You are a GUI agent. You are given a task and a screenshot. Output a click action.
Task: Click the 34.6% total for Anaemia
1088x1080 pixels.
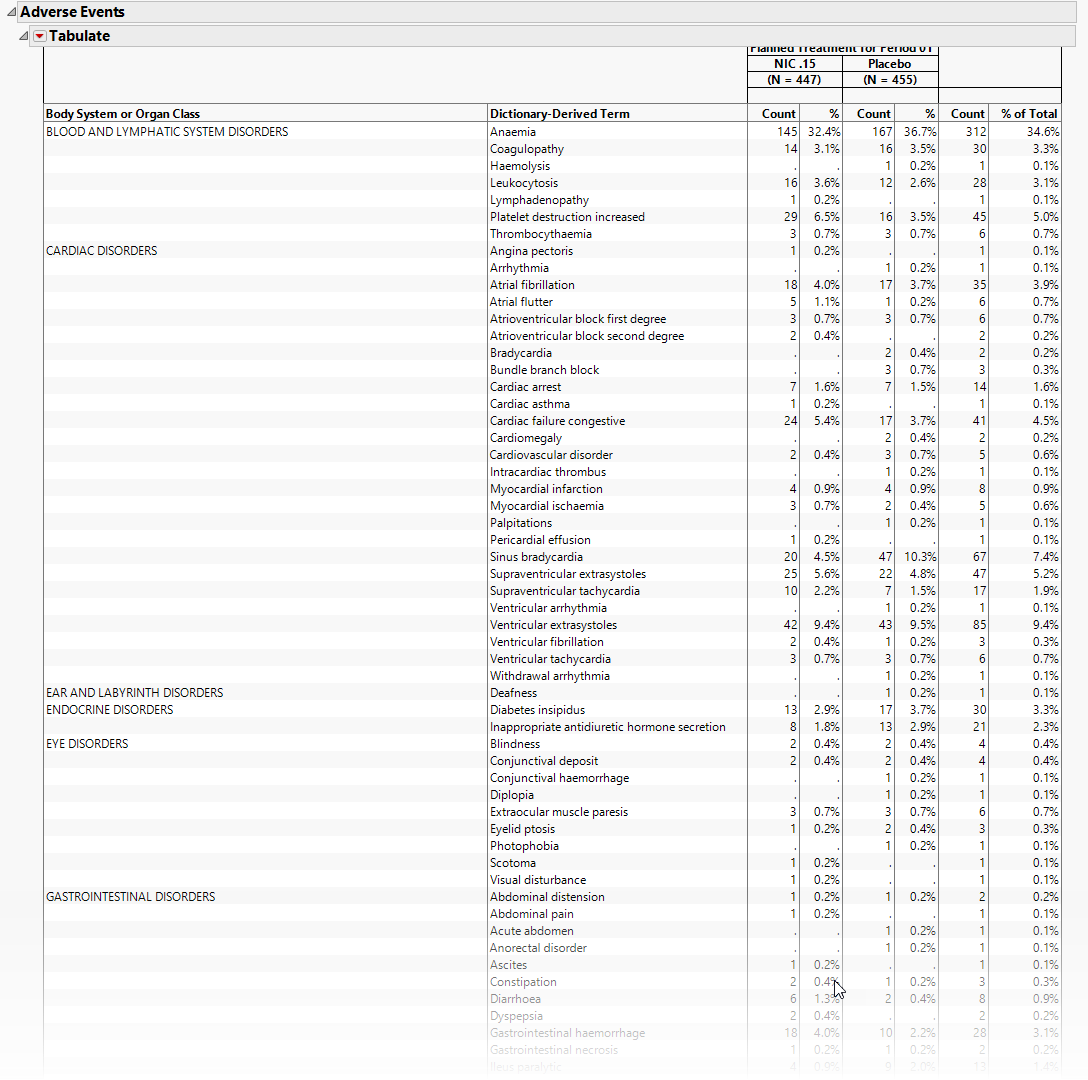[1043, 132]
